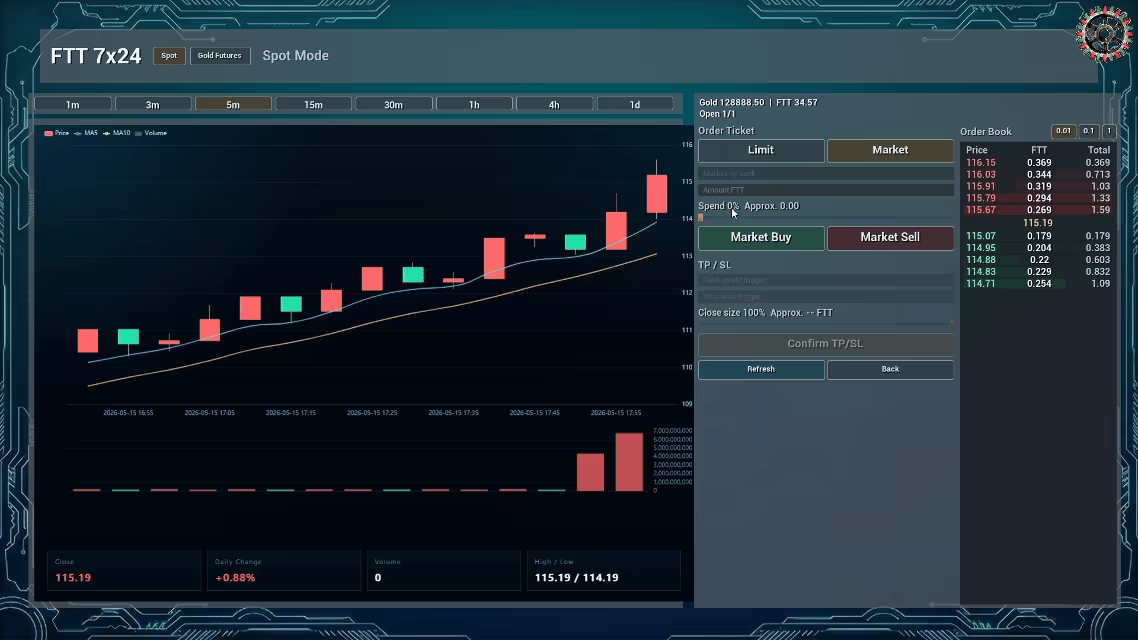Click ask price 115.79 in order book
This screenshot has height=640, width=1138.
981,198
